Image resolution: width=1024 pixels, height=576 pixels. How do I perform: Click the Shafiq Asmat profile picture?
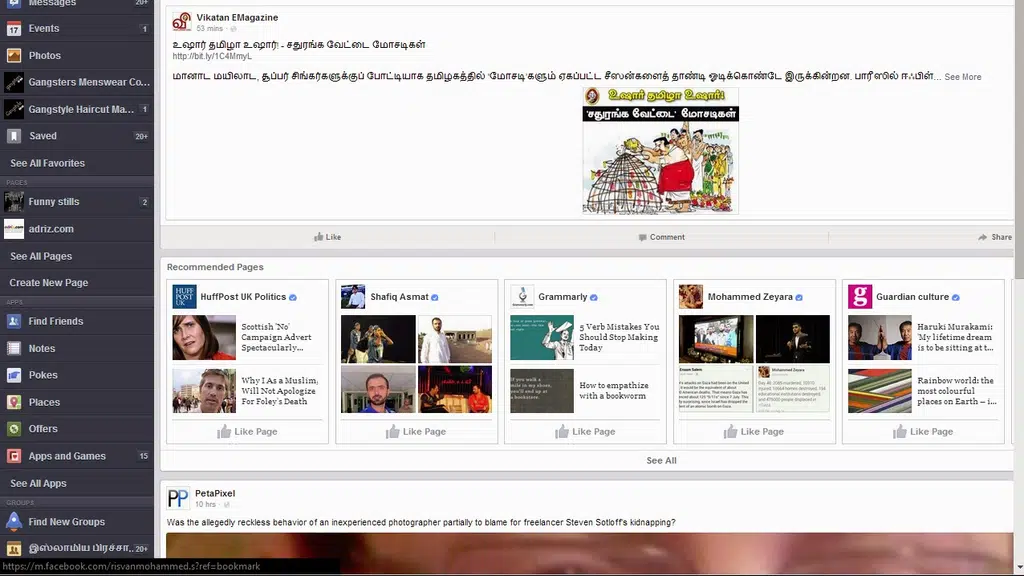click(353, 296)
